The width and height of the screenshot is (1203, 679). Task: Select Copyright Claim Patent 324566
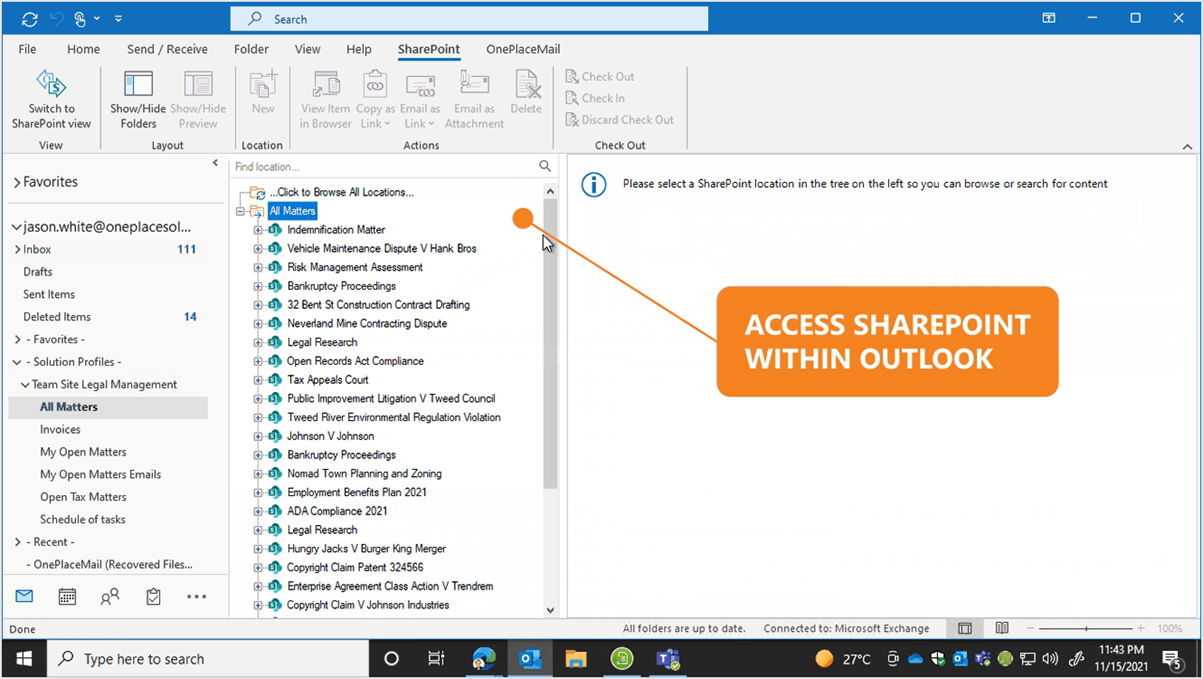click(355, 568)
